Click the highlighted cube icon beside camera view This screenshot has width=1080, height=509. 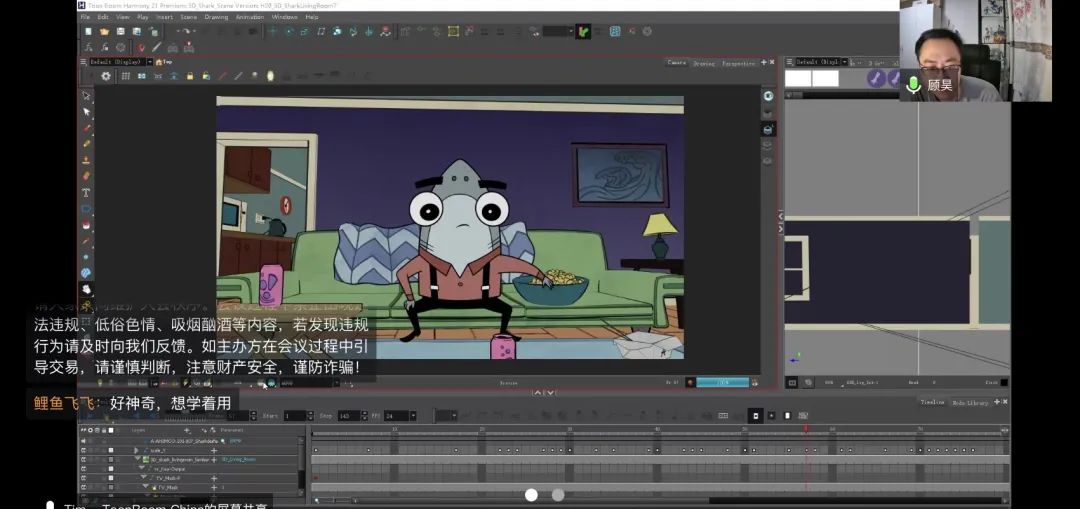click(x=769, y=129)
